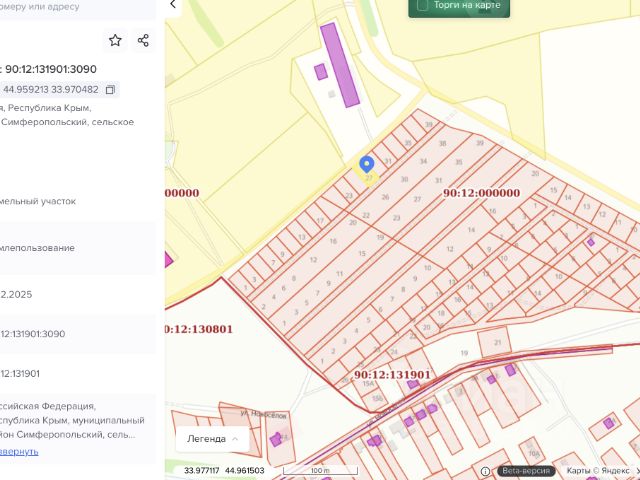The width and height of the screenshot is (640, 480).
Task: Click the 90:12:000000 district label
Action: tap(480, 193)
